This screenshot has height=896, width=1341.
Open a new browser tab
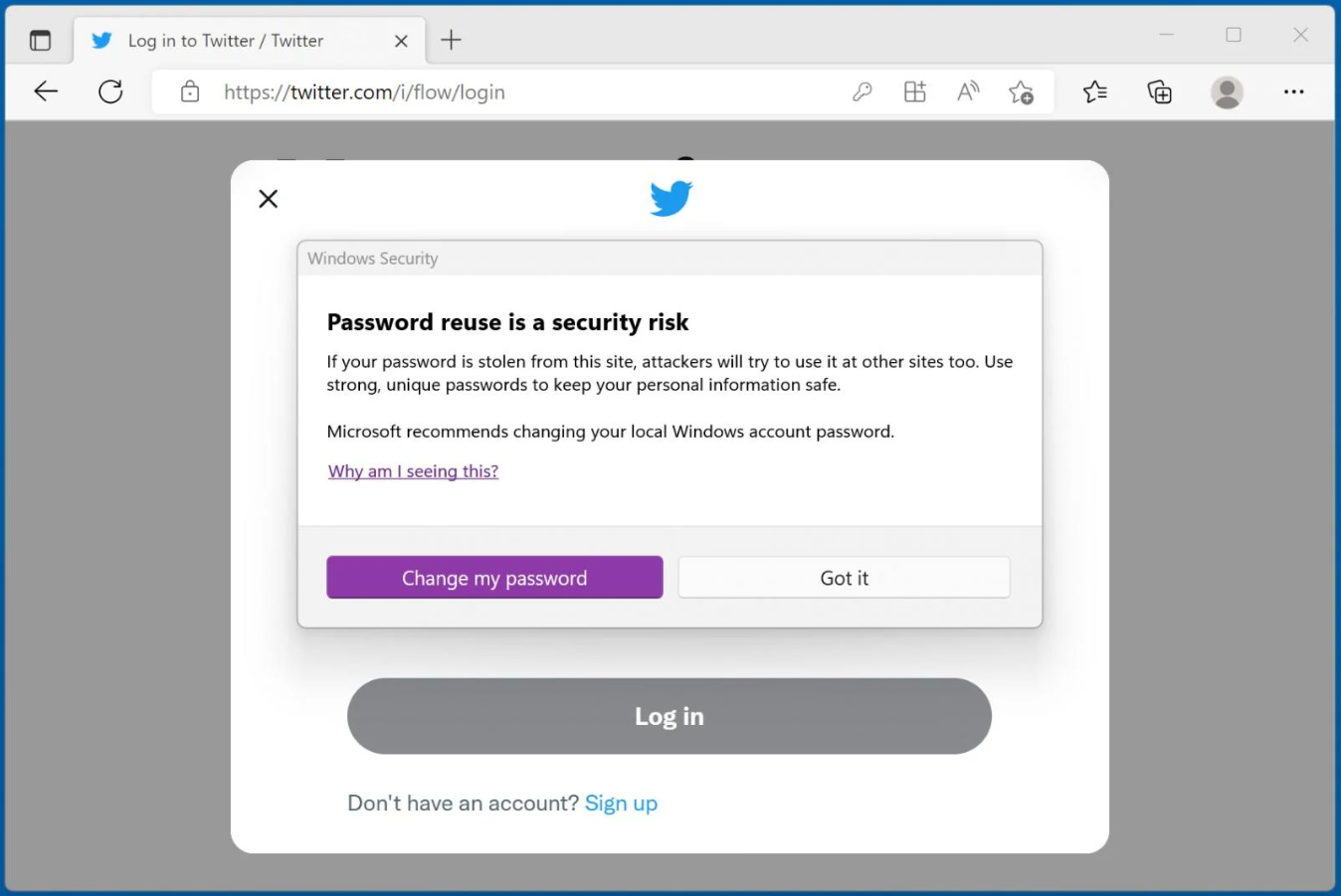coord(452,40)
